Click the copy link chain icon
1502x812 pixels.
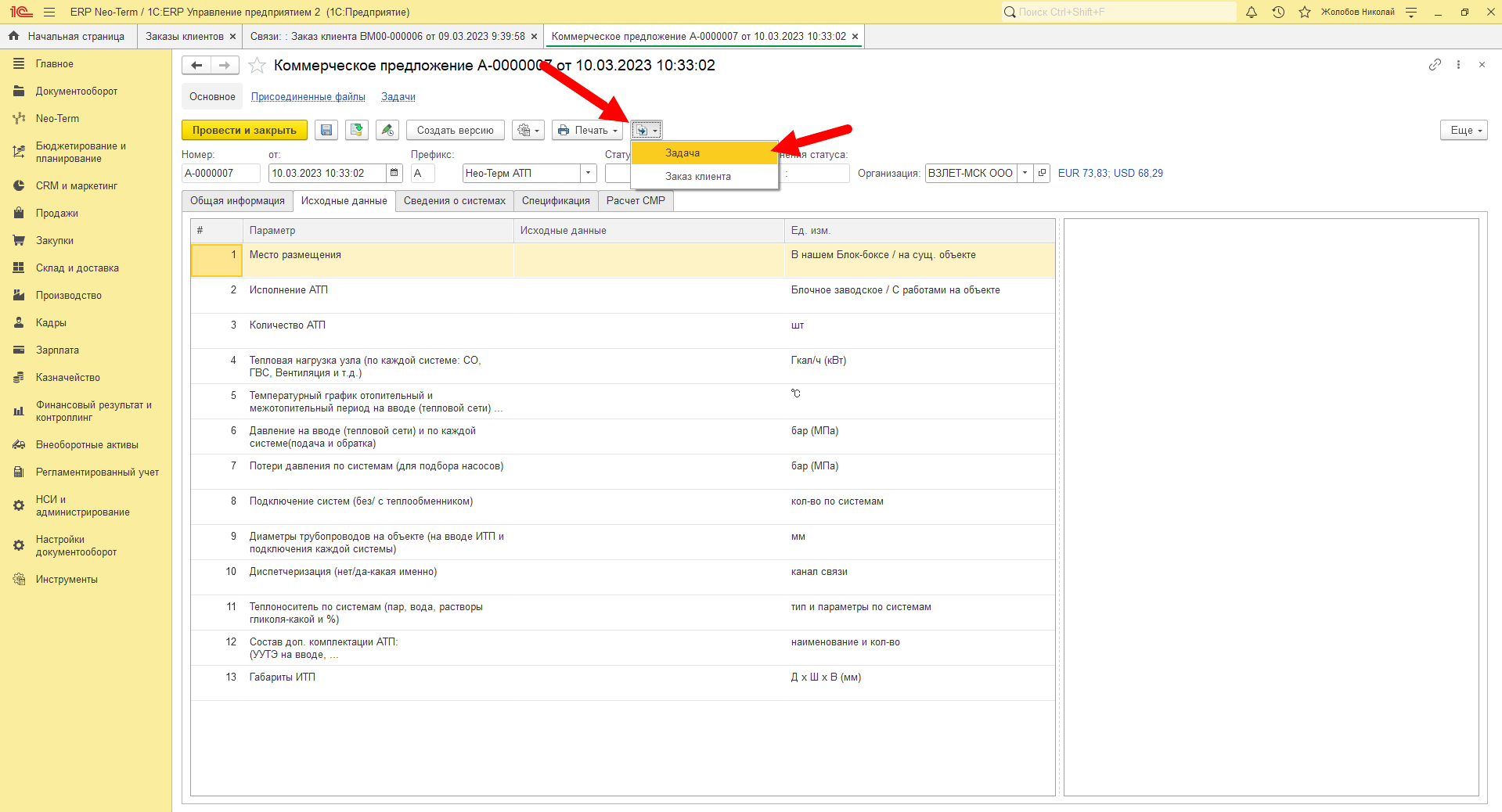click(x=1435, y=65)
